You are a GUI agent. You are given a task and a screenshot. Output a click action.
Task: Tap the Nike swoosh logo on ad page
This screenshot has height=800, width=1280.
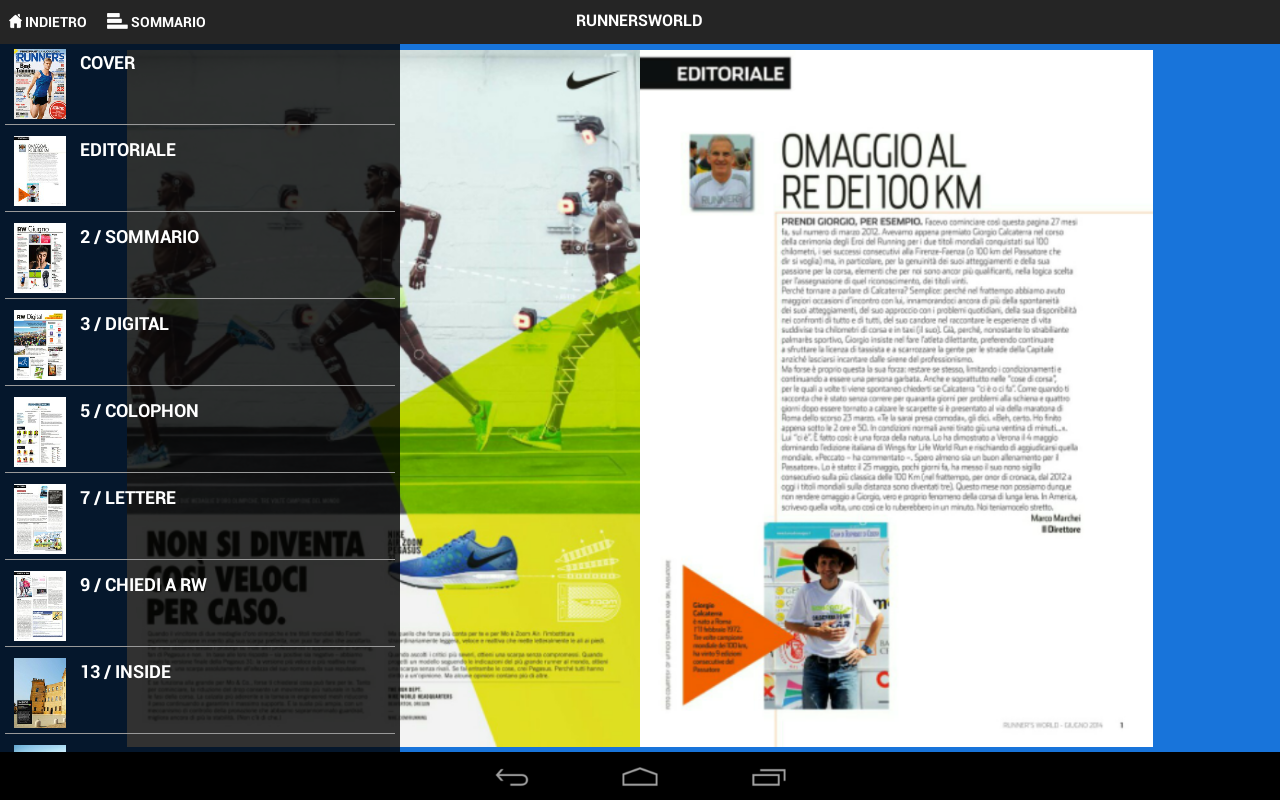pos(592,79)
